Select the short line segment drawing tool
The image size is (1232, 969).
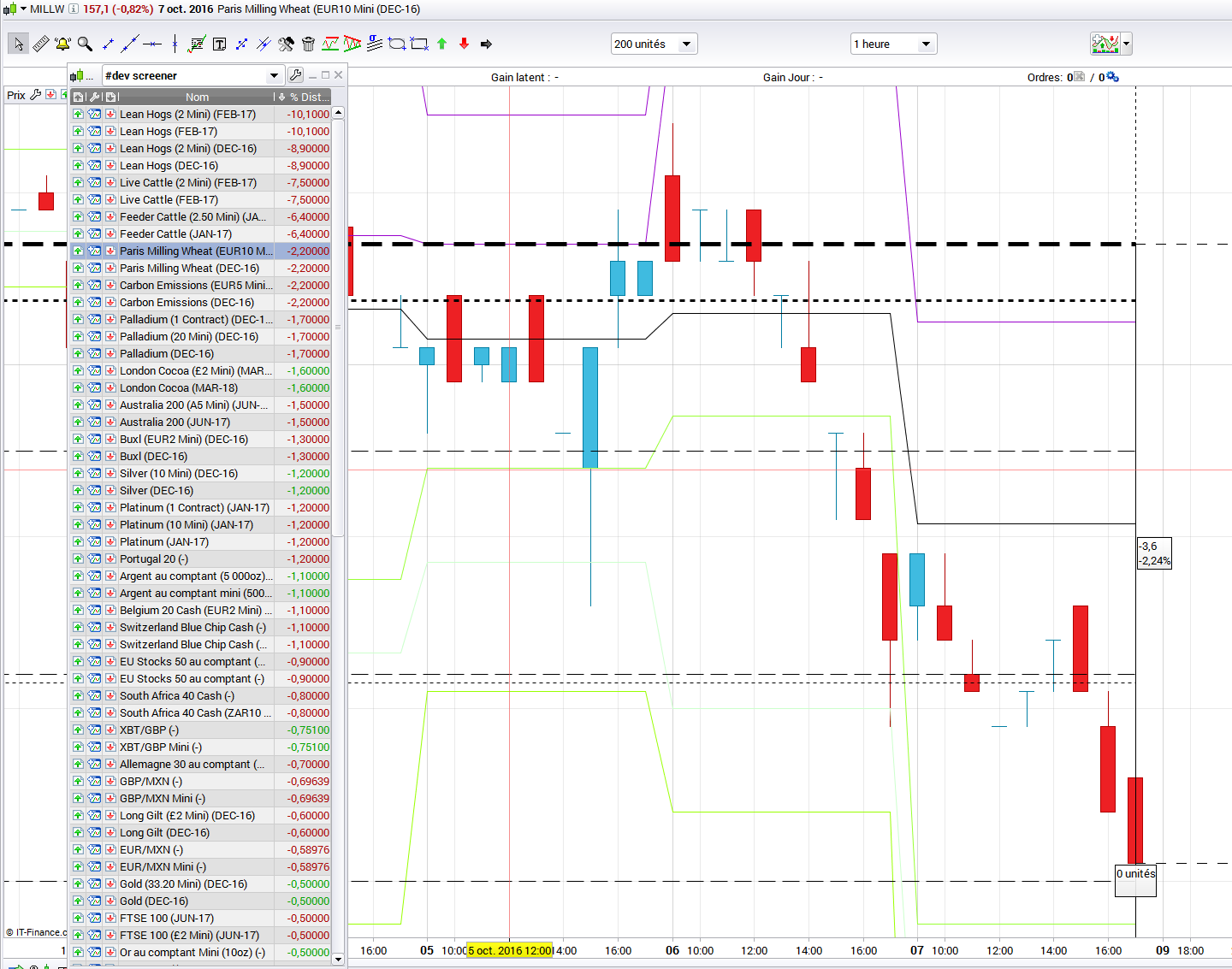[x=108, y=44]
